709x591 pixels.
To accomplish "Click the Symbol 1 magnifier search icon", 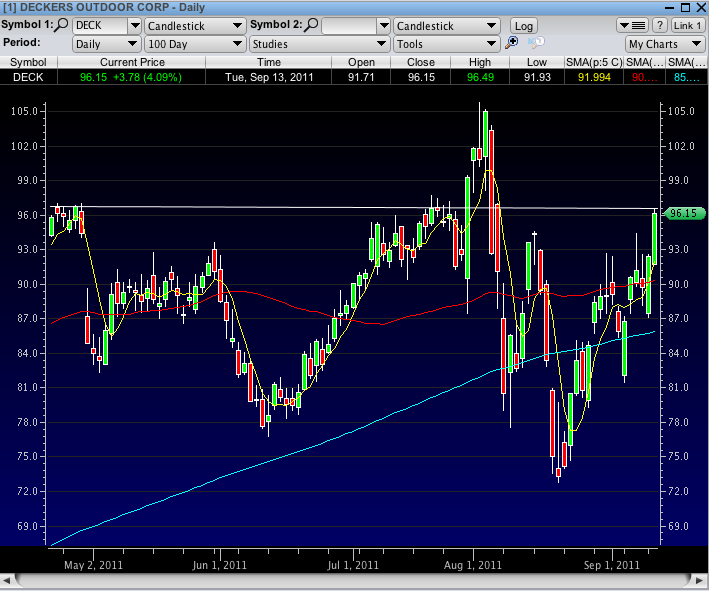I will (63, 25).
